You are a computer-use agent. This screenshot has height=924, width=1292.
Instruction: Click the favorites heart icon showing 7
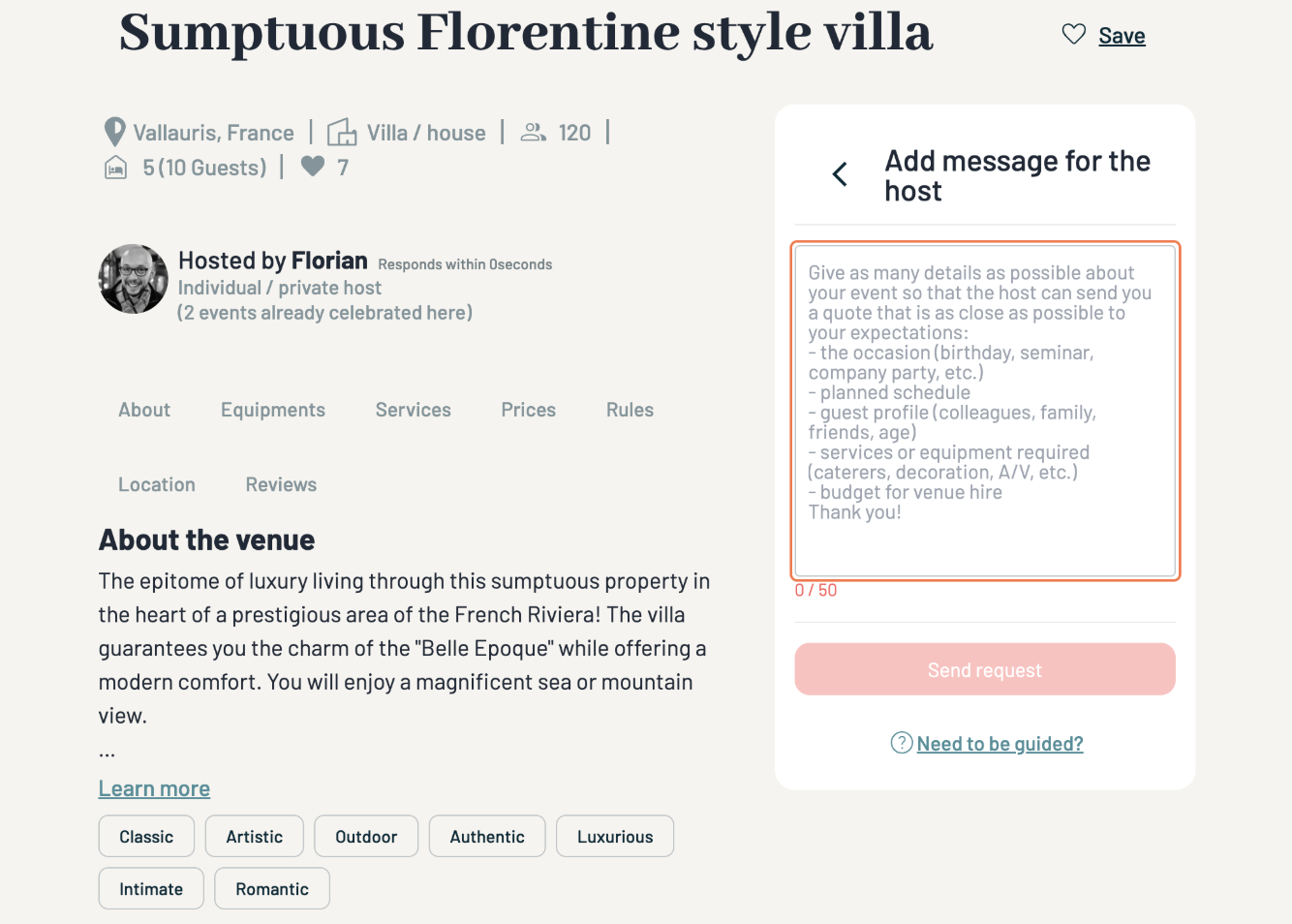click(312, 167)
